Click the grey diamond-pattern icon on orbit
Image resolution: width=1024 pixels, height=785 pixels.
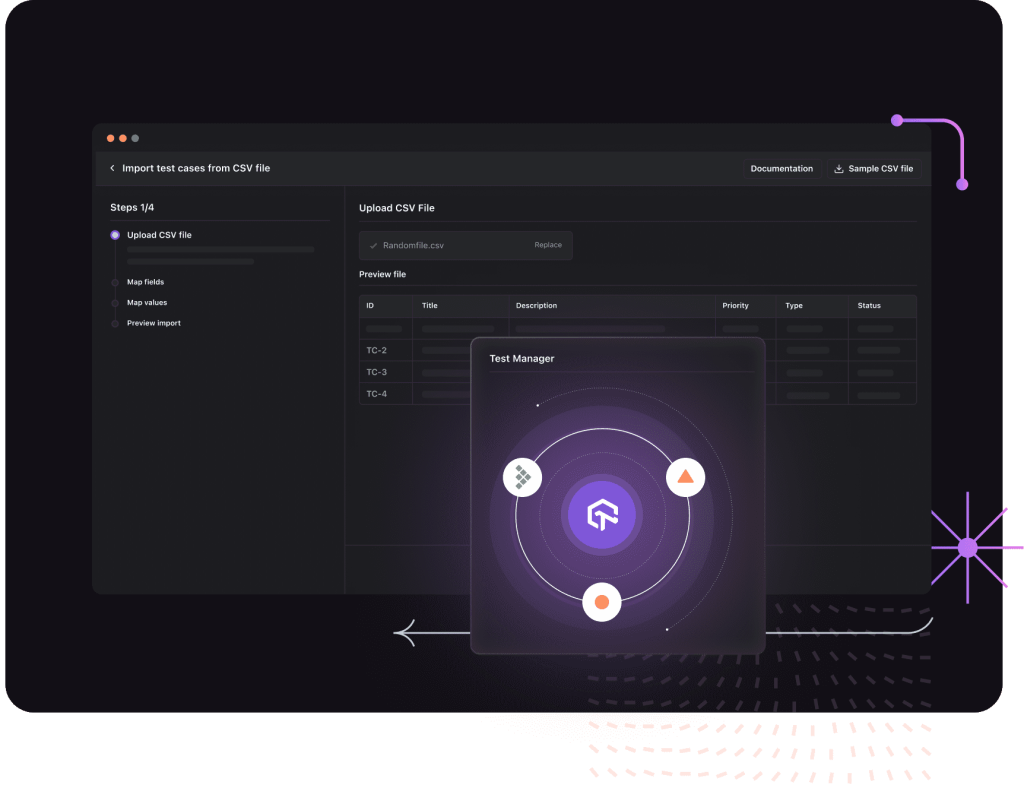(x=522, y=477)
